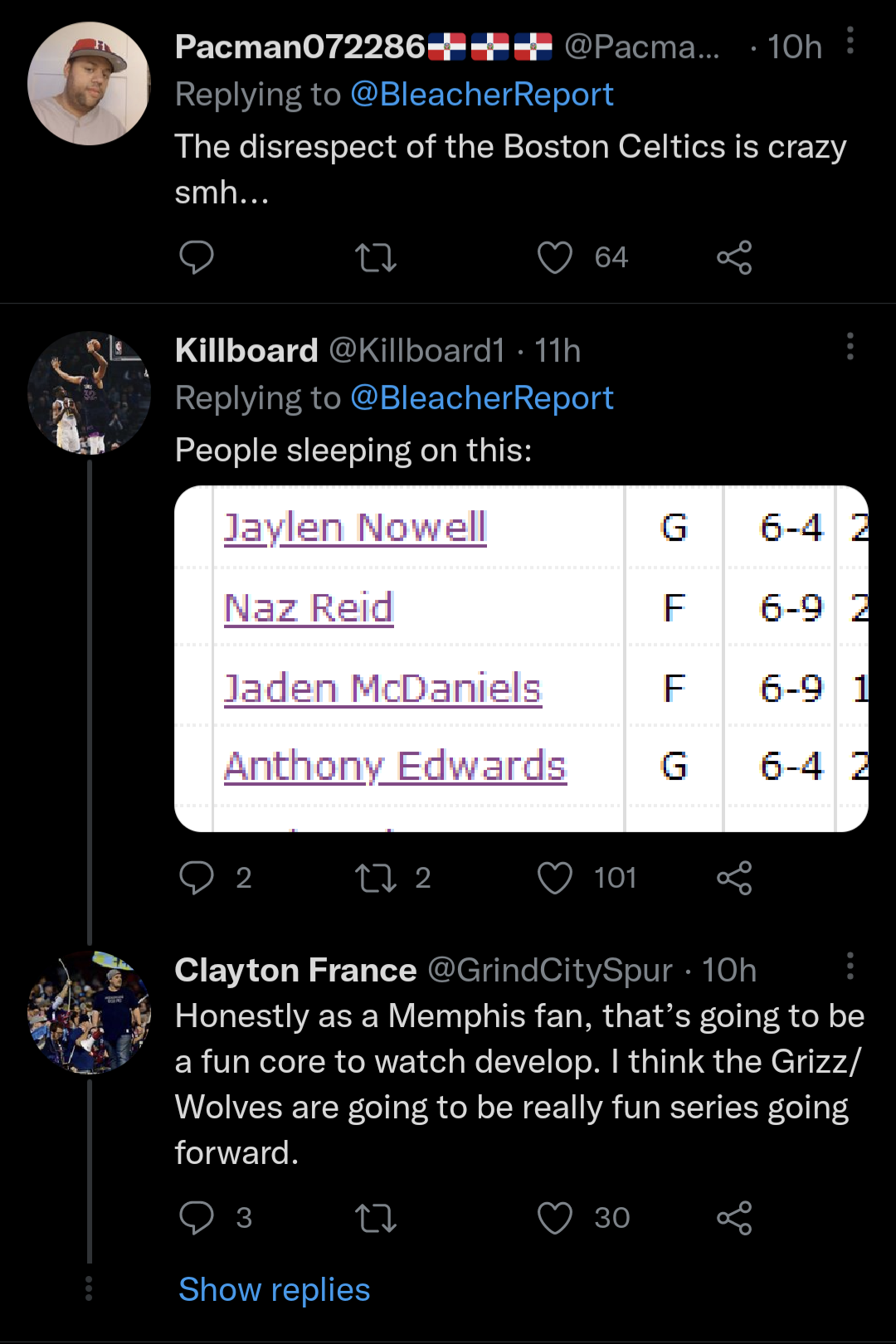Share Killboard's tweet
Screen dimensions: 896x1344
(734, 878)
